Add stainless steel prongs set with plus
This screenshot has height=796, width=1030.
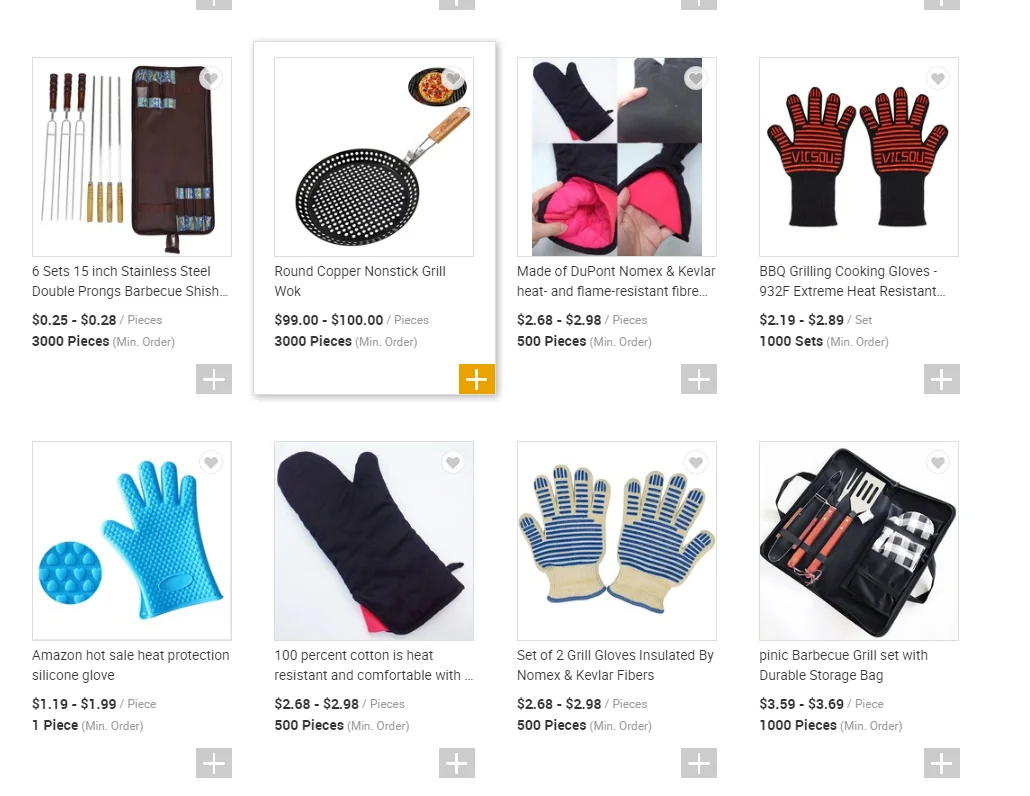pyautogui.click(x=213, y=379)
